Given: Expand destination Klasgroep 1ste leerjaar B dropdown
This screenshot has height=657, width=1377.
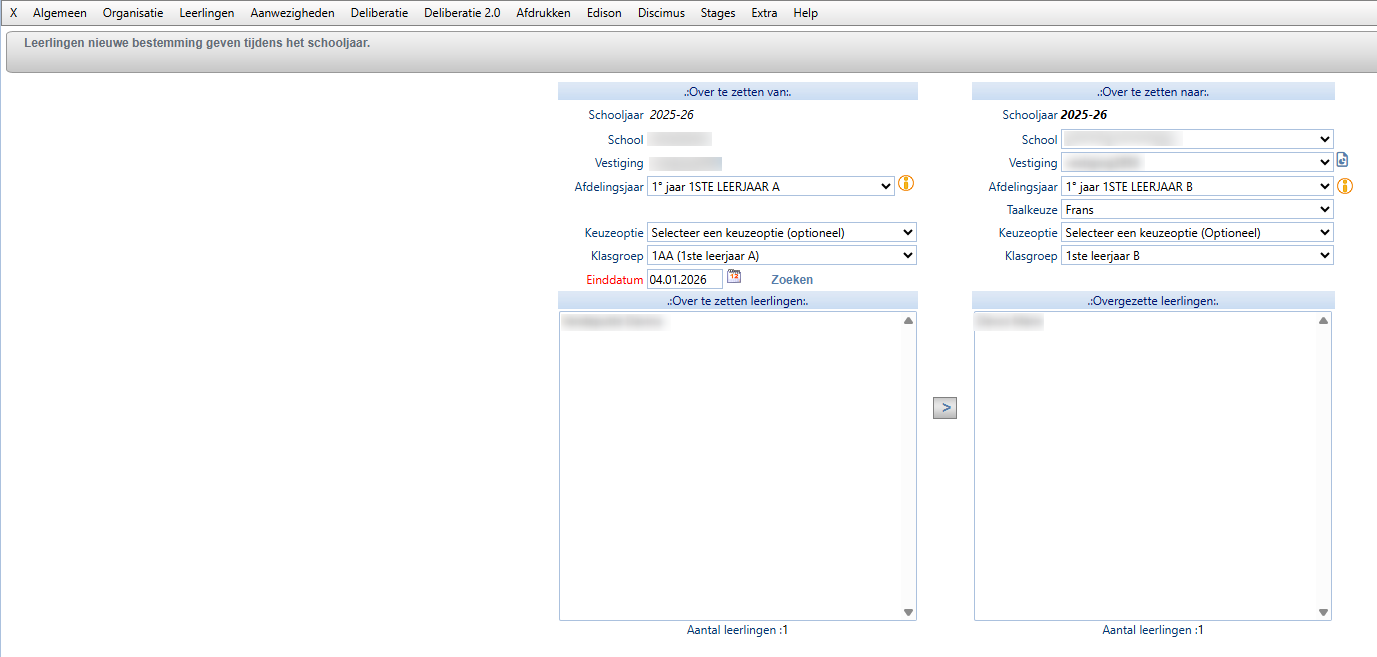Looking at the screenshot, I should (x=1197, y=256).
